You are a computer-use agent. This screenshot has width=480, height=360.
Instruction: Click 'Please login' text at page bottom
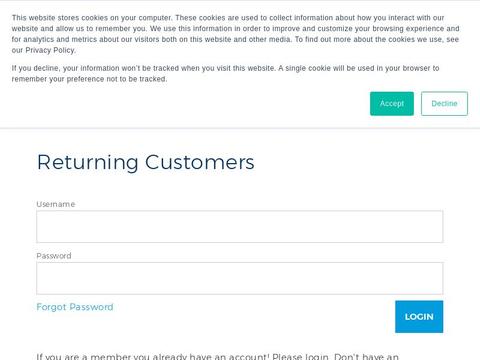(300, 357)
